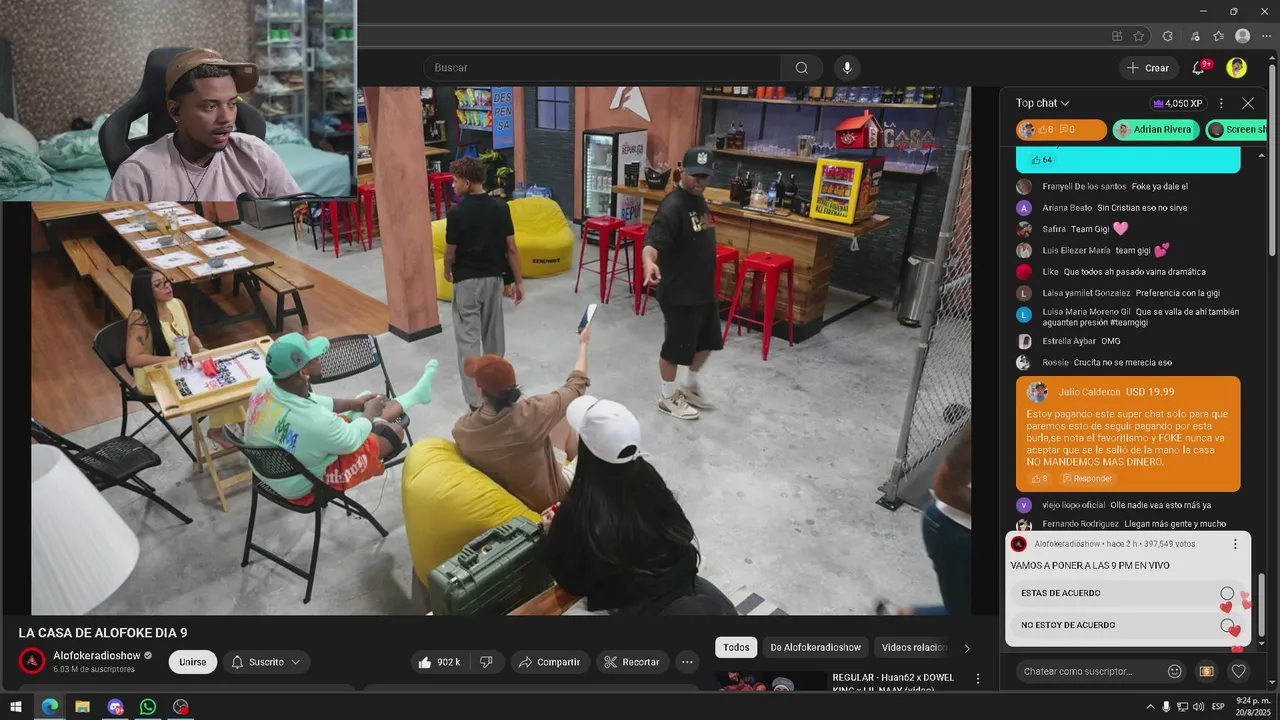Open live chat options menu
The height and width of the screenshot is (720, 1280).
(1221, 103)
